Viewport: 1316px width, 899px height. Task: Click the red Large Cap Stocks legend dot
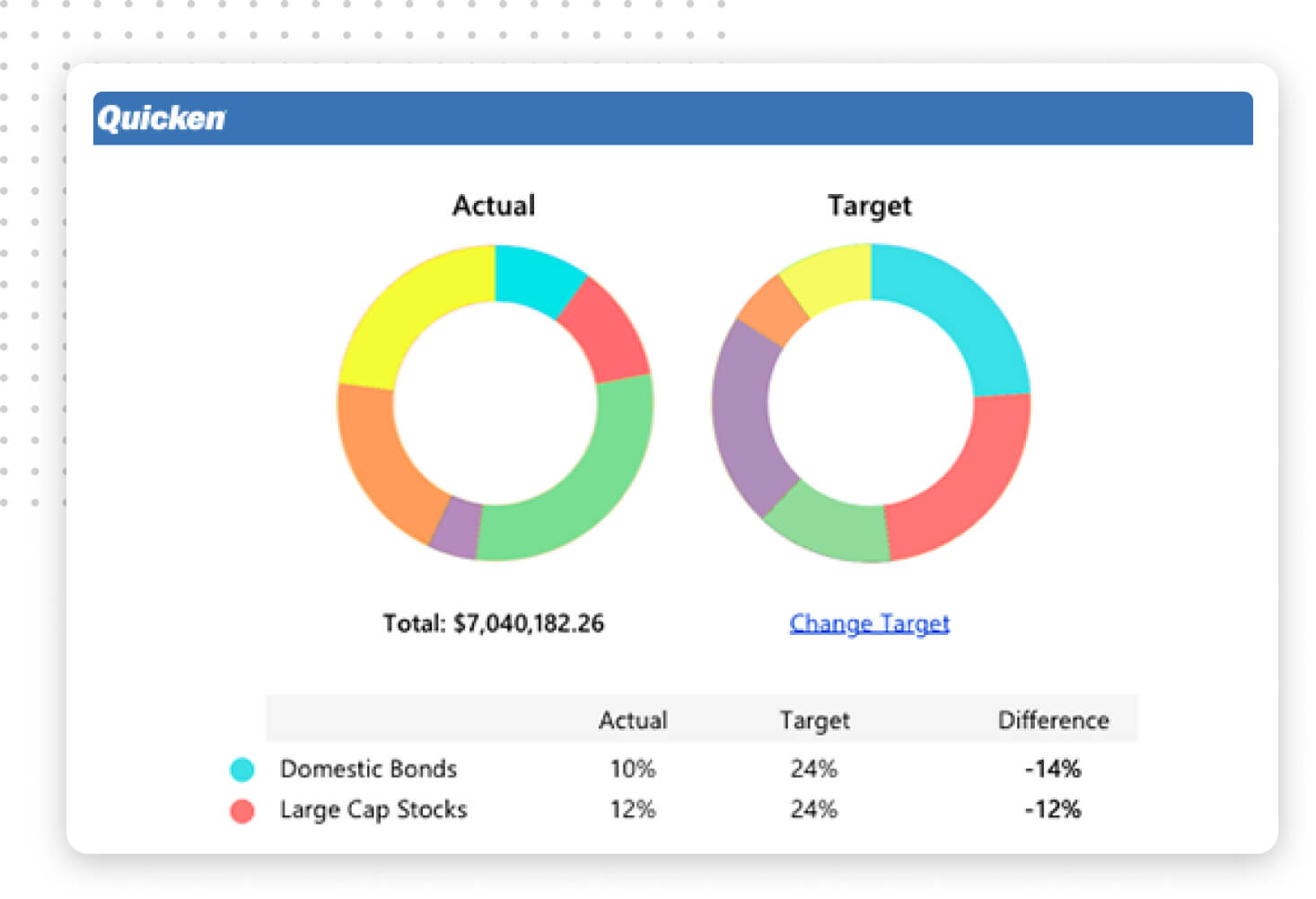pos(242,811)
